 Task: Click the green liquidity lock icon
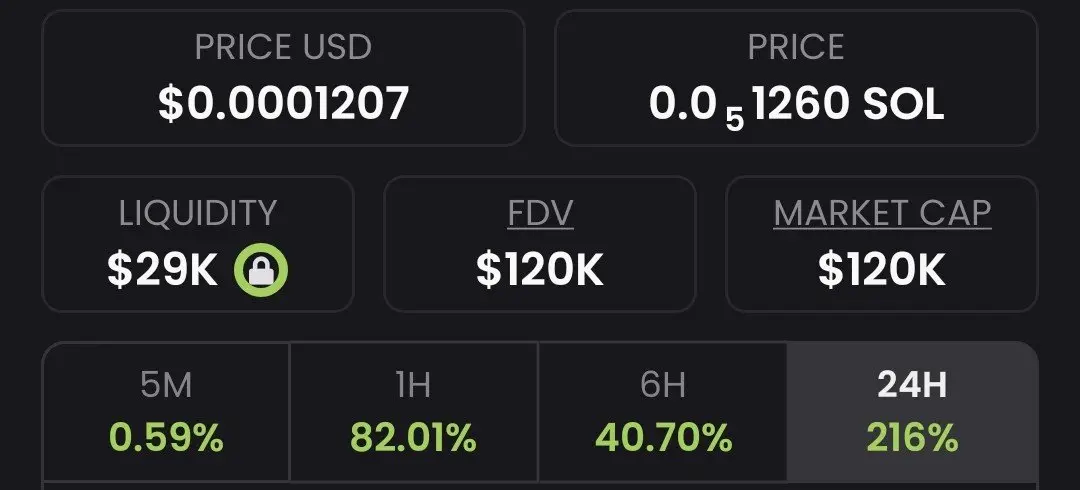[x=261, y=270]
